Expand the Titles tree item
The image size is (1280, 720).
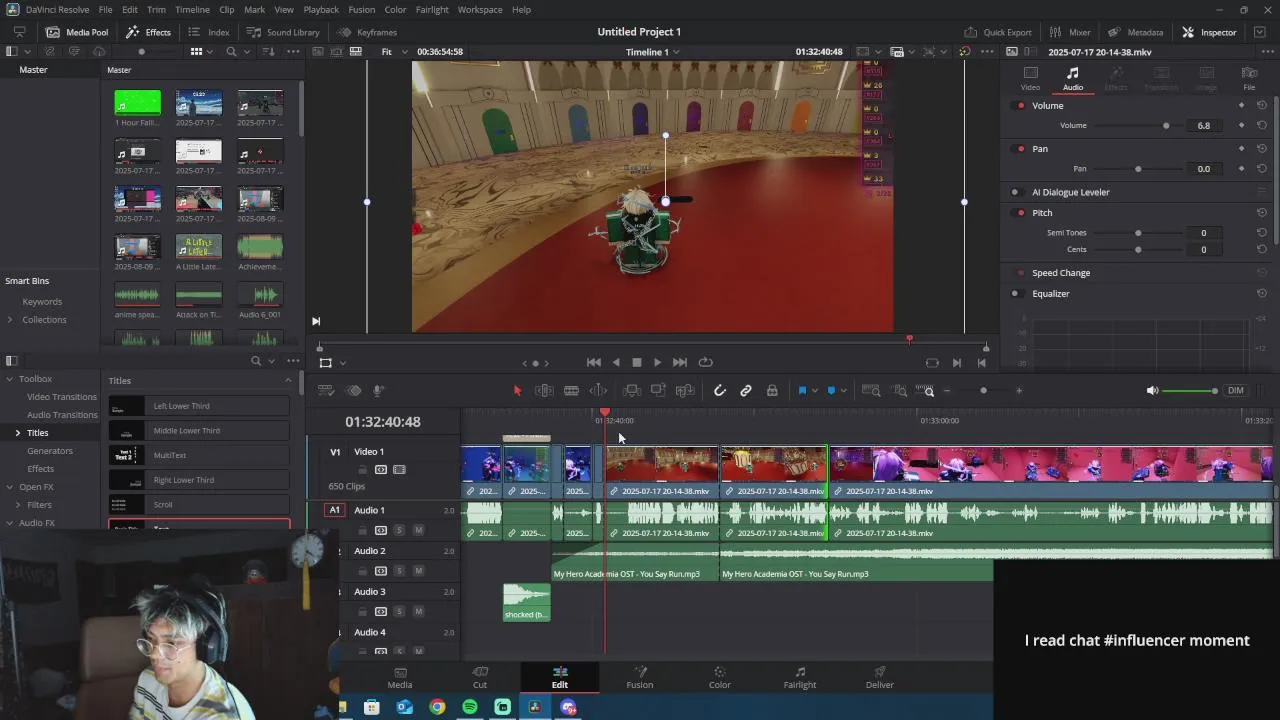click(17, 433)
